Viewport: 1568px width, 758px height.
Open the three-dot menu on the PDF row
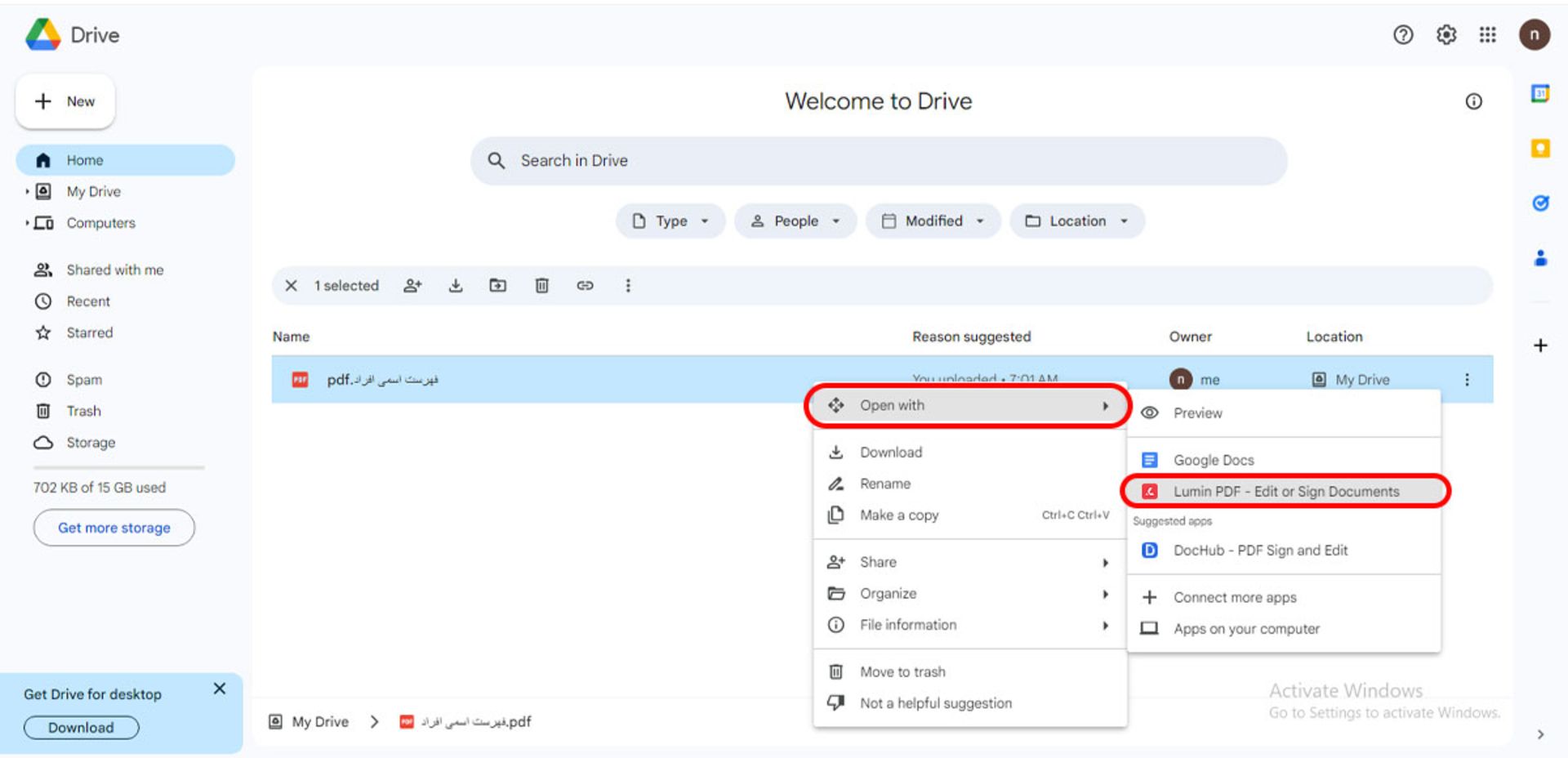tap(1467, 380)
